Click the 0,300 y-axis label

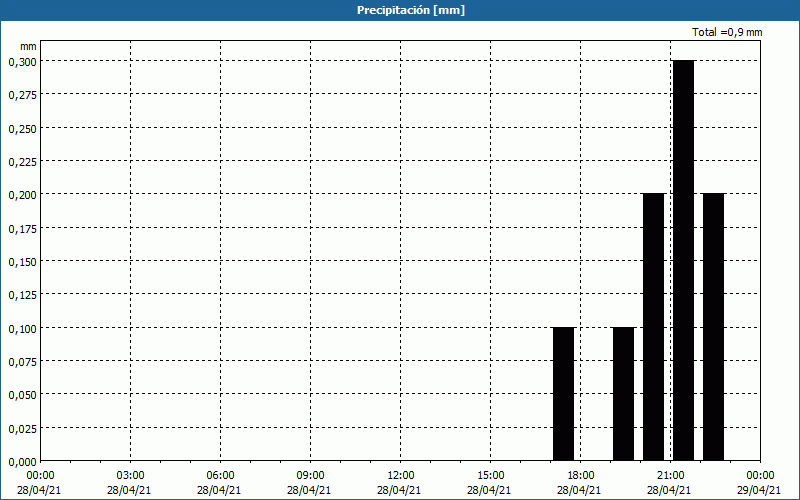(22, 62)
